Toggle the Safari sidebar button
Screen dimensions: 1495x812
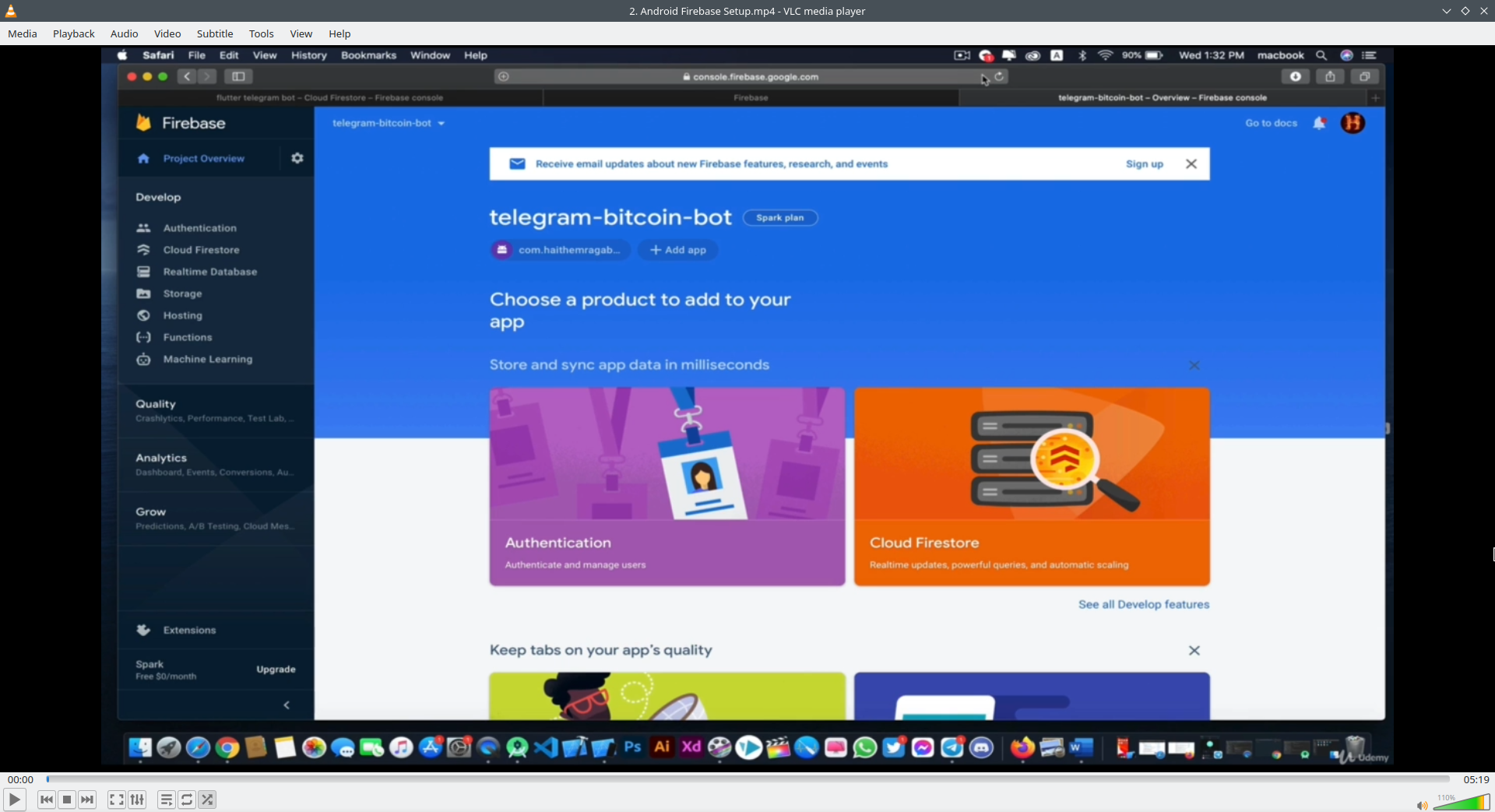[x=238, y=76]
